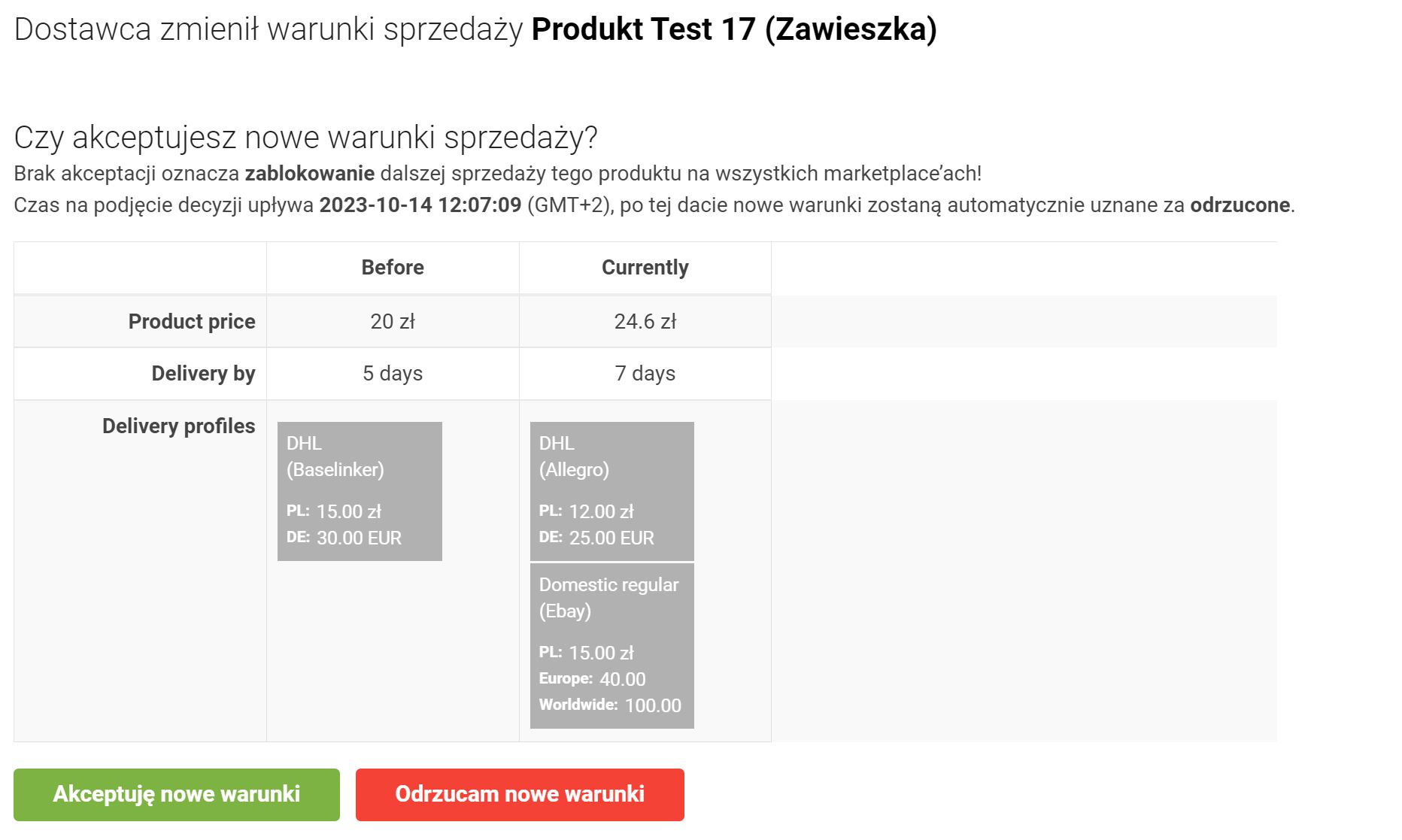
Task: Select the Domestic regular (Ebay) profile card
Action: click(x=611, y=645)
